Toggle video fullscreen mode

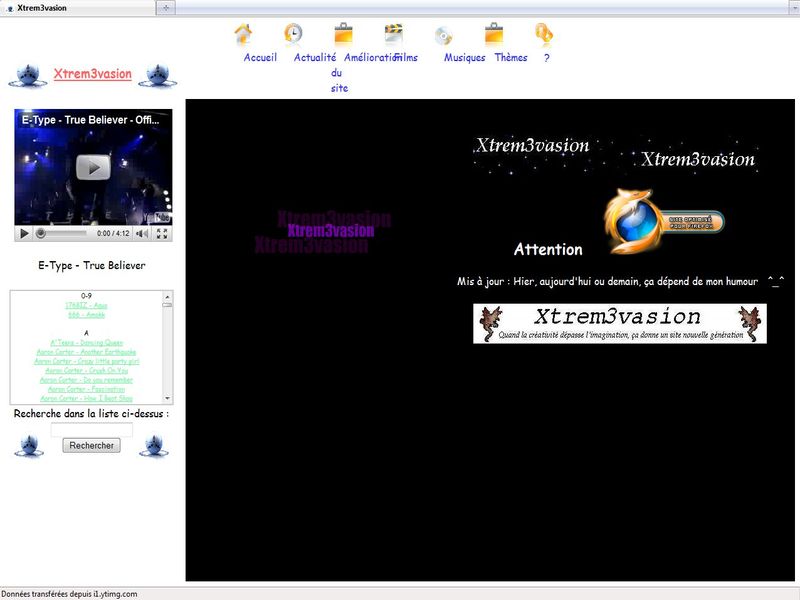tap(162, 233)
